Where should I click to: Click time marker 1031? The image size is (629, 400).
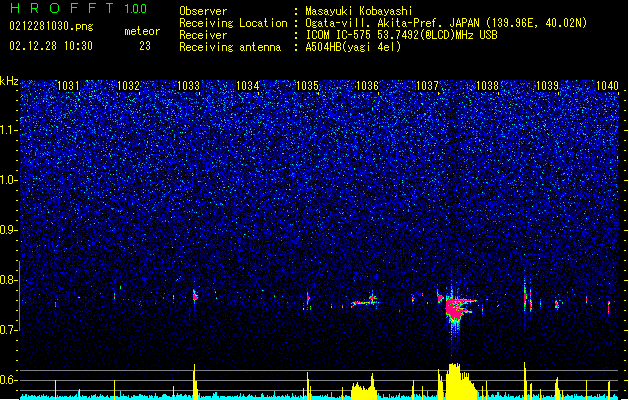point(68,85)
